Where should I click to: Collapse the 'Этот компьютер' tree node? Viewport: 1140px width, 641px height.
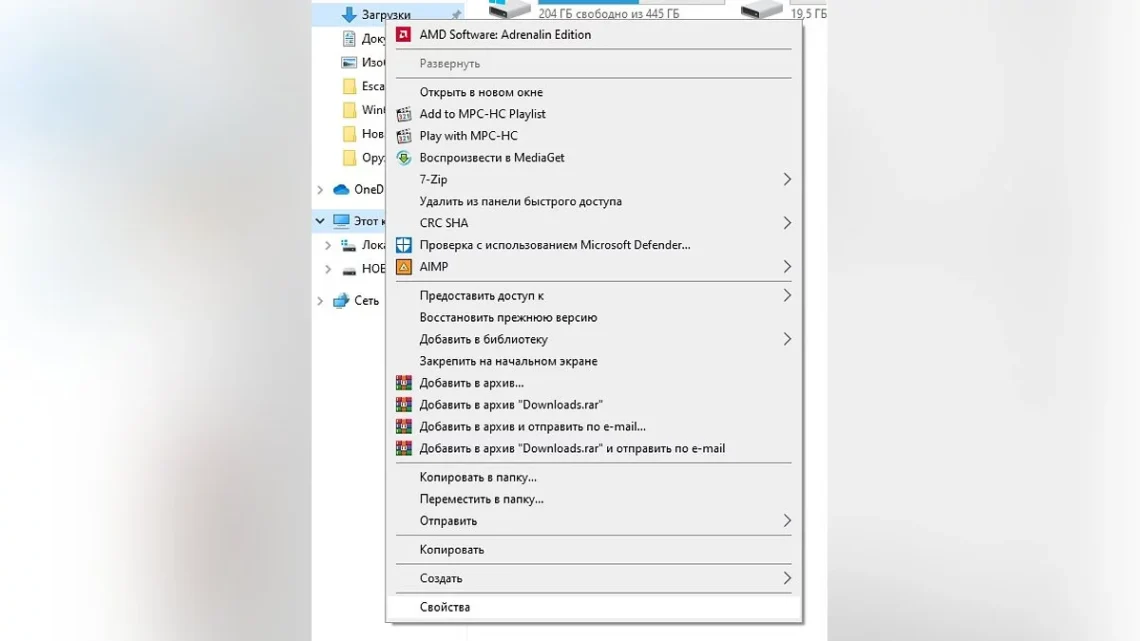point(318,220)
